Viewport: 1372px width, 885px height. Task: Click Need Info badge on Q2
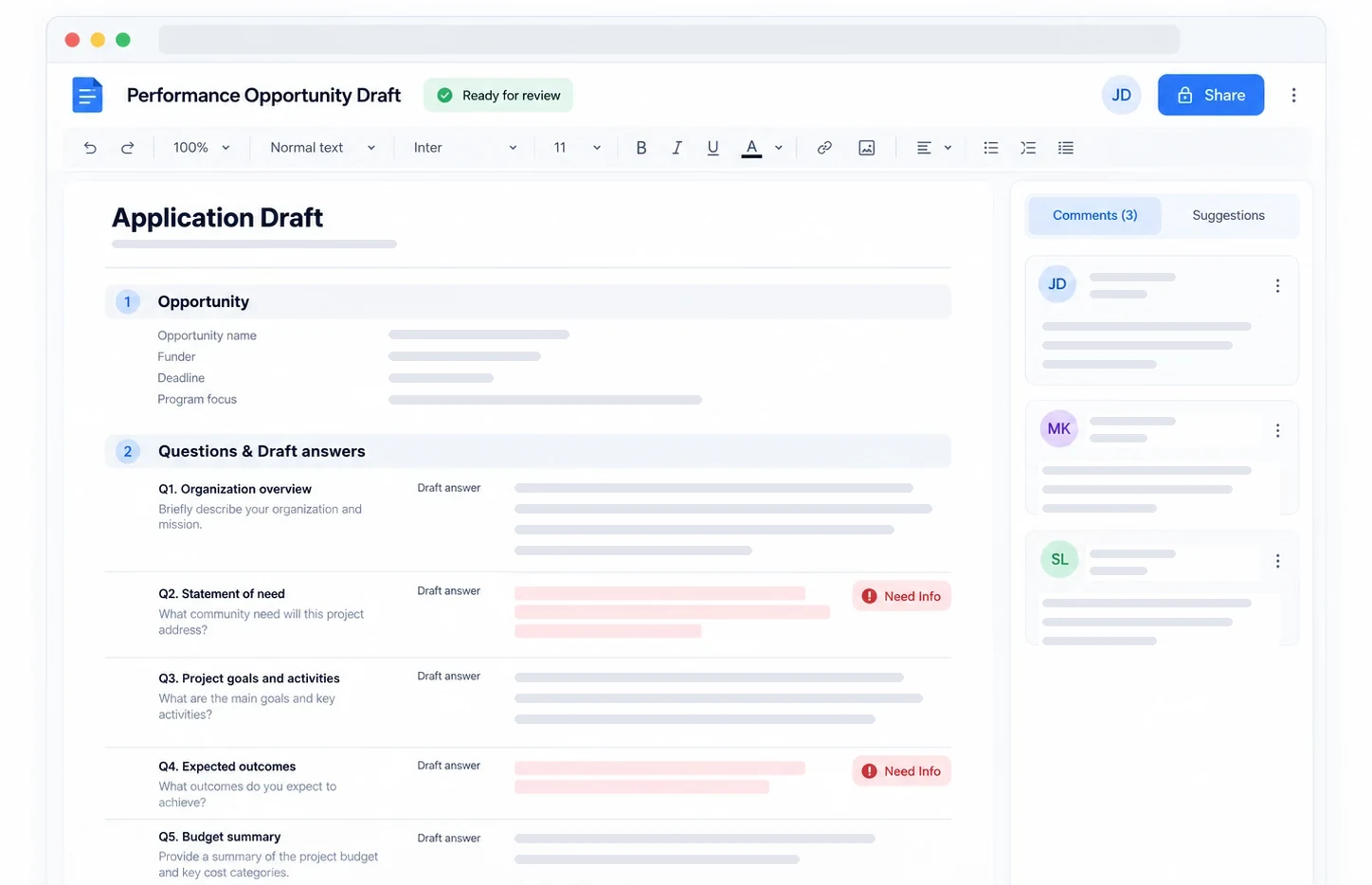901,596
